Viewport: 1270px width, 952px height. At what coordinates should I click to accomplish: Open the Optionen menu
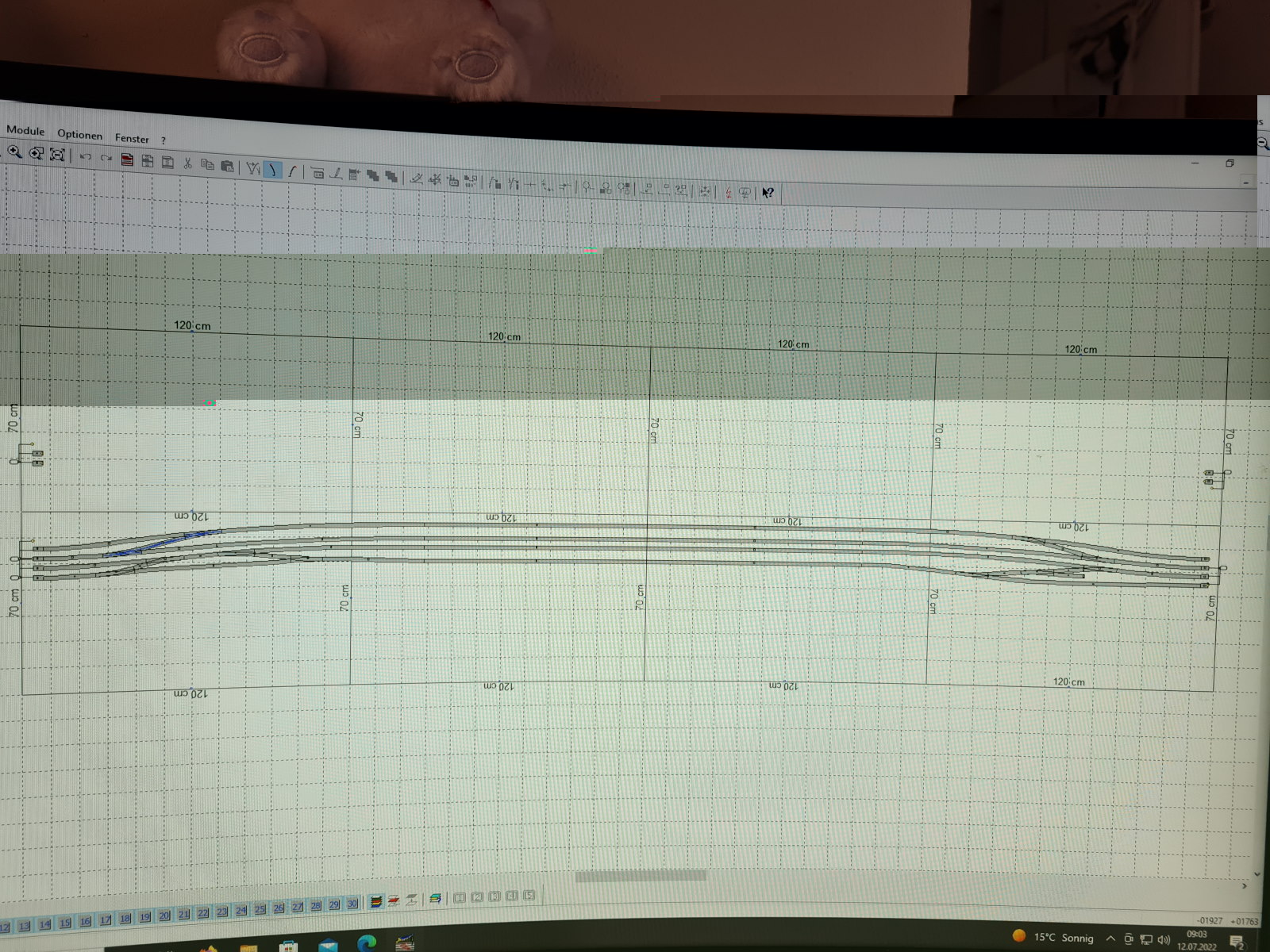[79, 134]
